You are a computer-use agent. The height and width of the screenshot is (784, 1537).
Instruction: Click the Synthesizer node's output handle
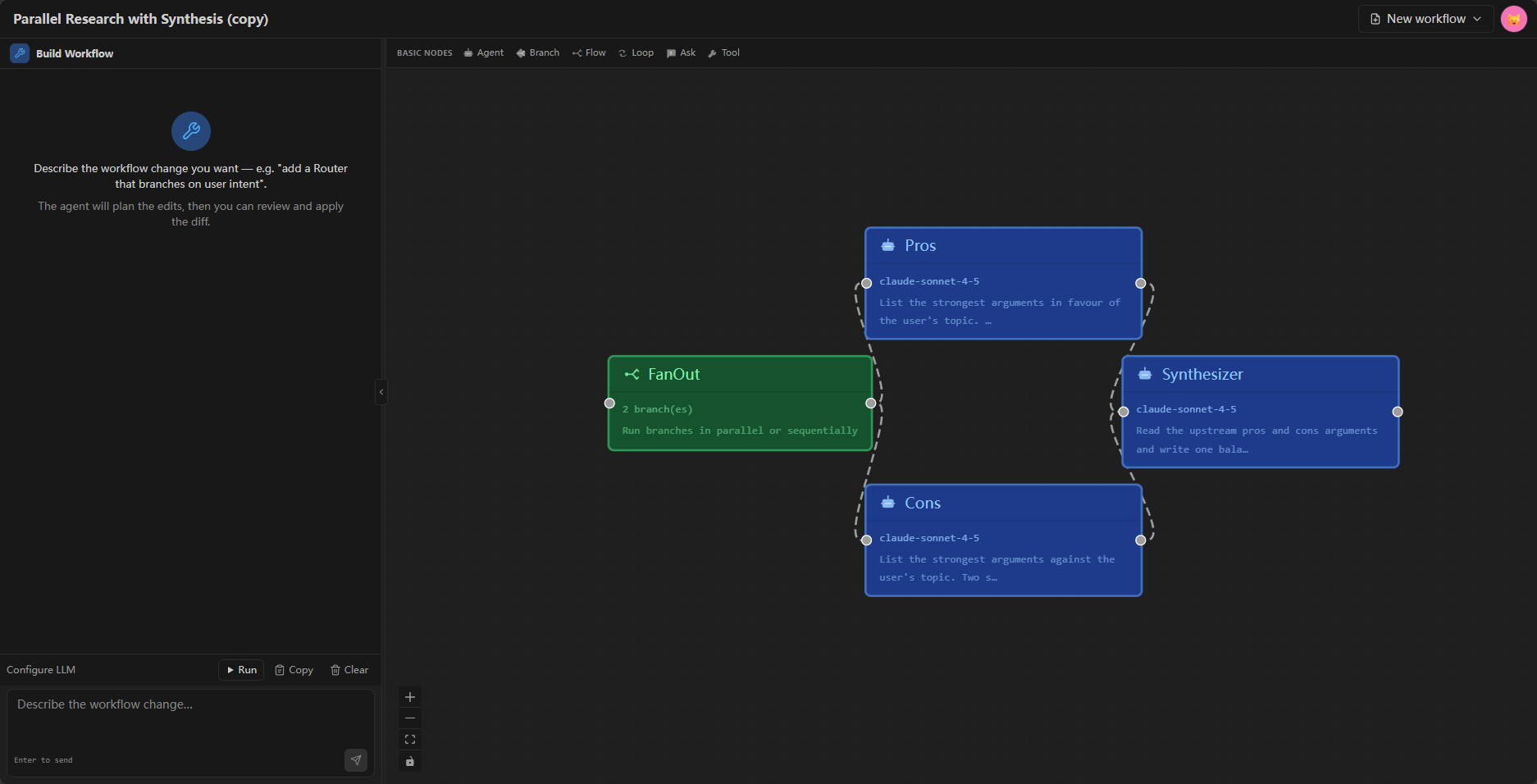(x=1398, y=412)
